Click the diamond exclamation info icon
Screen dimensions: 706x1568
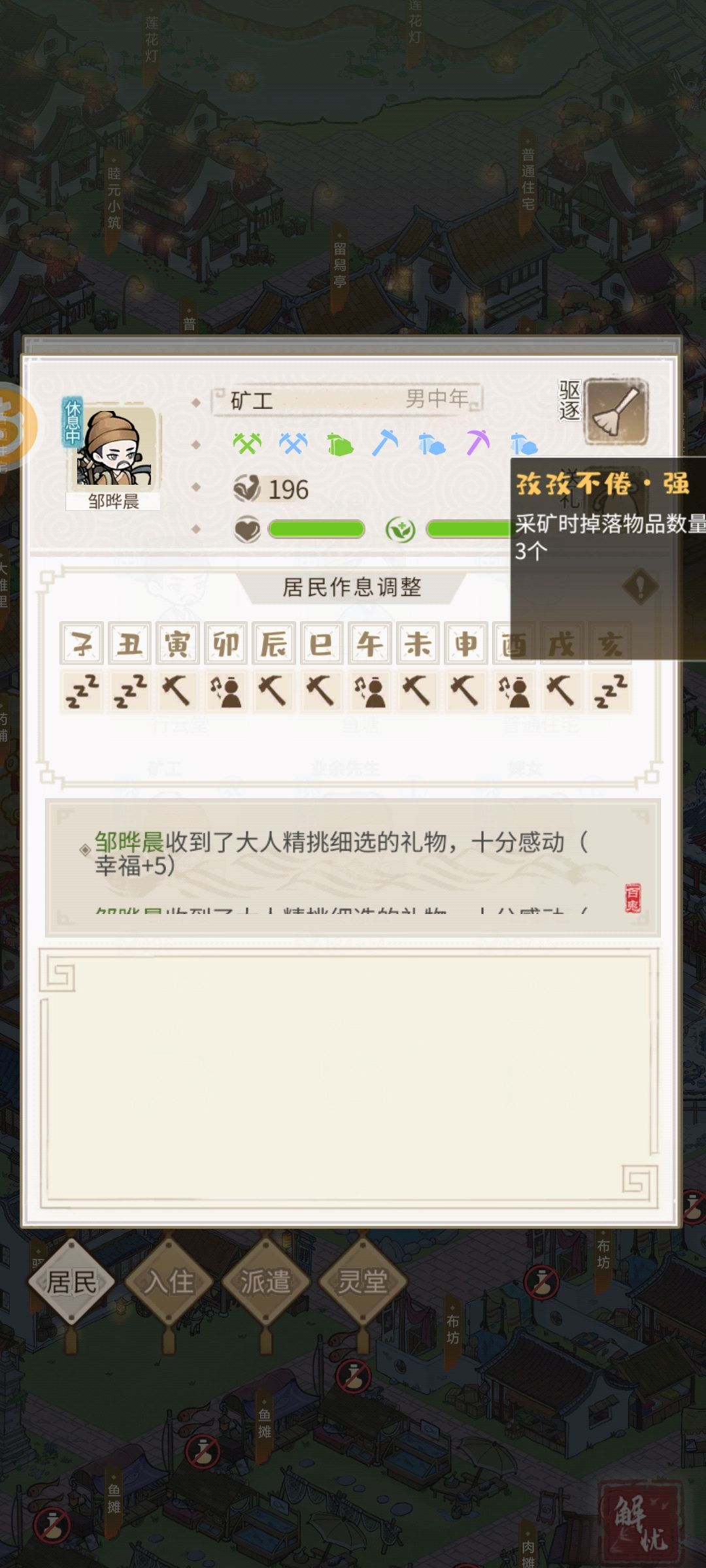coord(641,586)
